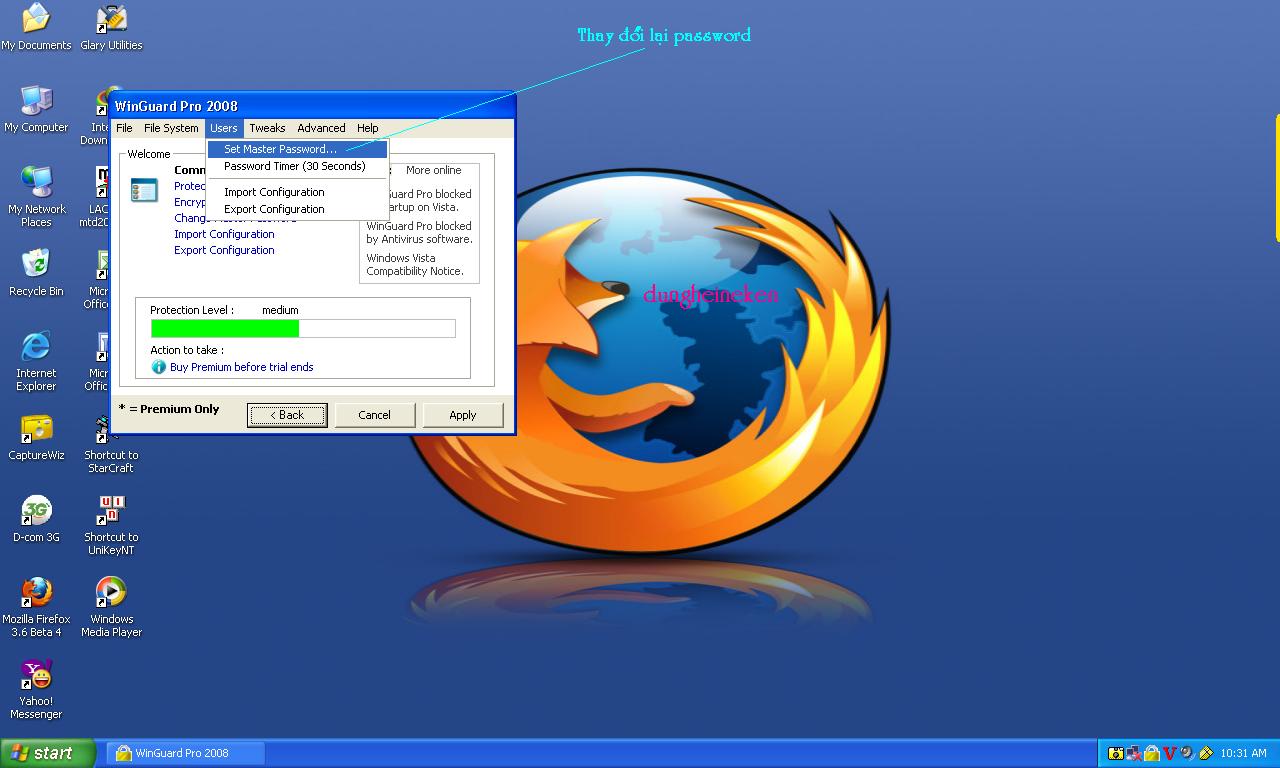Launch Mozilla Firefox 3.6 Beta 4
The height and width of the screenshot is (768, 1280).
click(36, 607)
